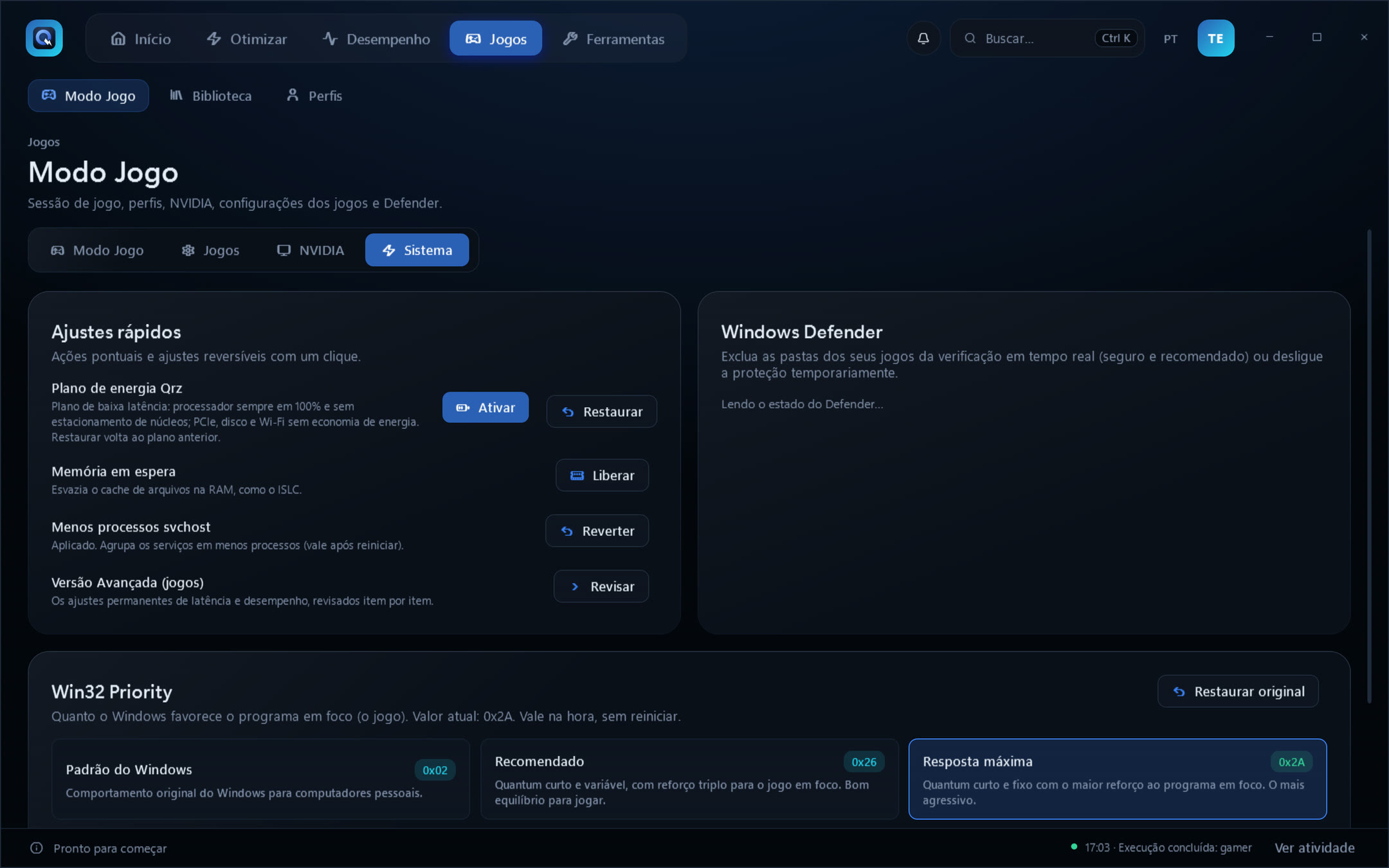
Task: Open the Biblioteca sub-tab
Action: point(210,96)
